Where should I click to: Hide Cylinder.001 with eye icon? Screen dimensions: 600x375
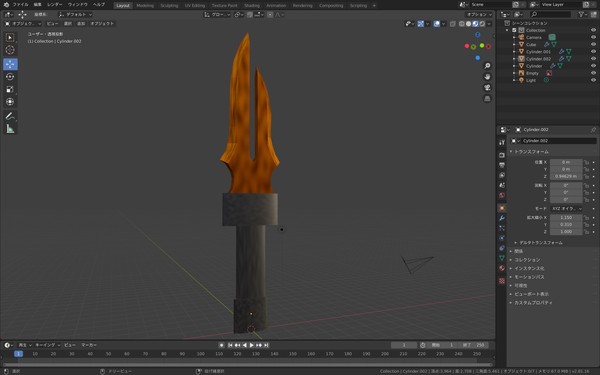593,52
